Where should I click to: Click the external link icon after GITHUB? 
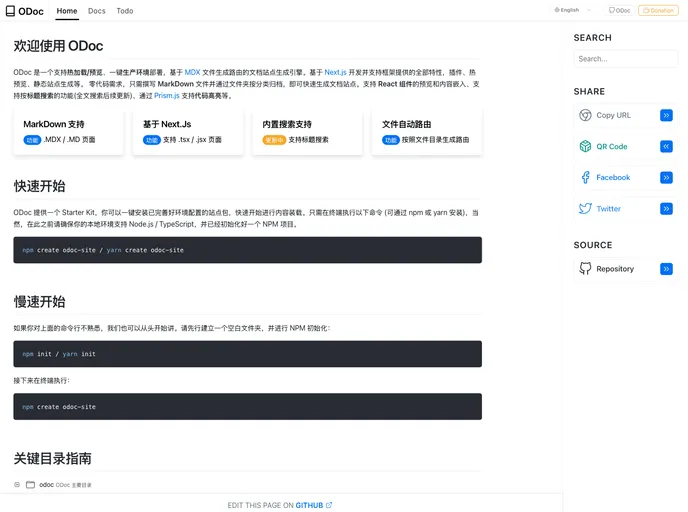tap(329, 505)
